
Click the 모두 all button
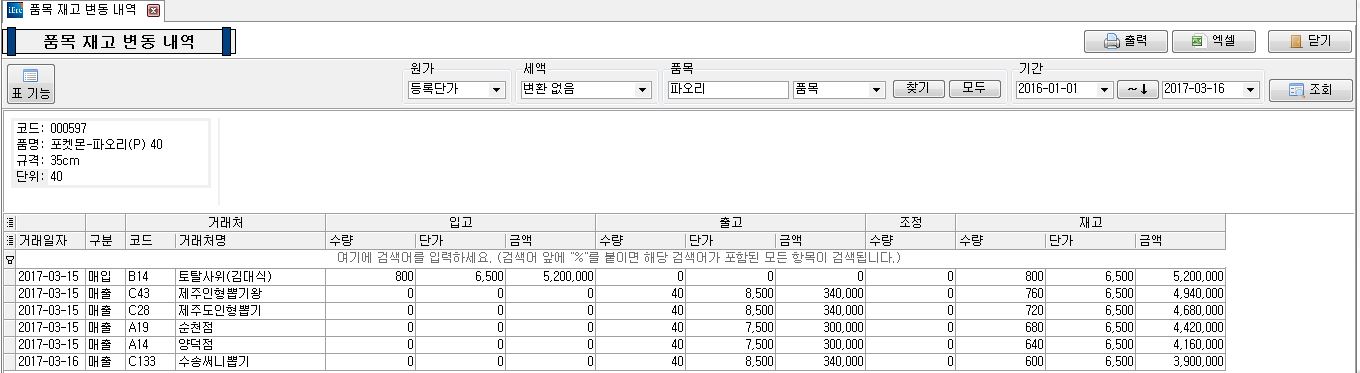pos(975,88)
